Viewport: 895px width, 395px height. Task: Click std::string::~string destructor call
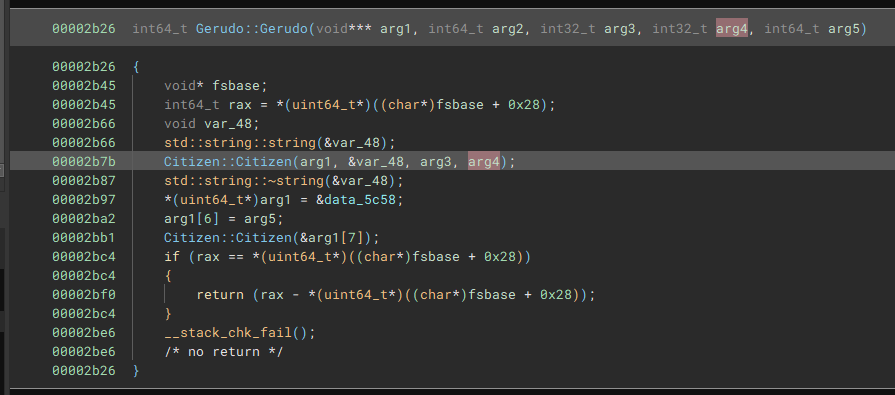pyautogui.click(x=244, y=181)
